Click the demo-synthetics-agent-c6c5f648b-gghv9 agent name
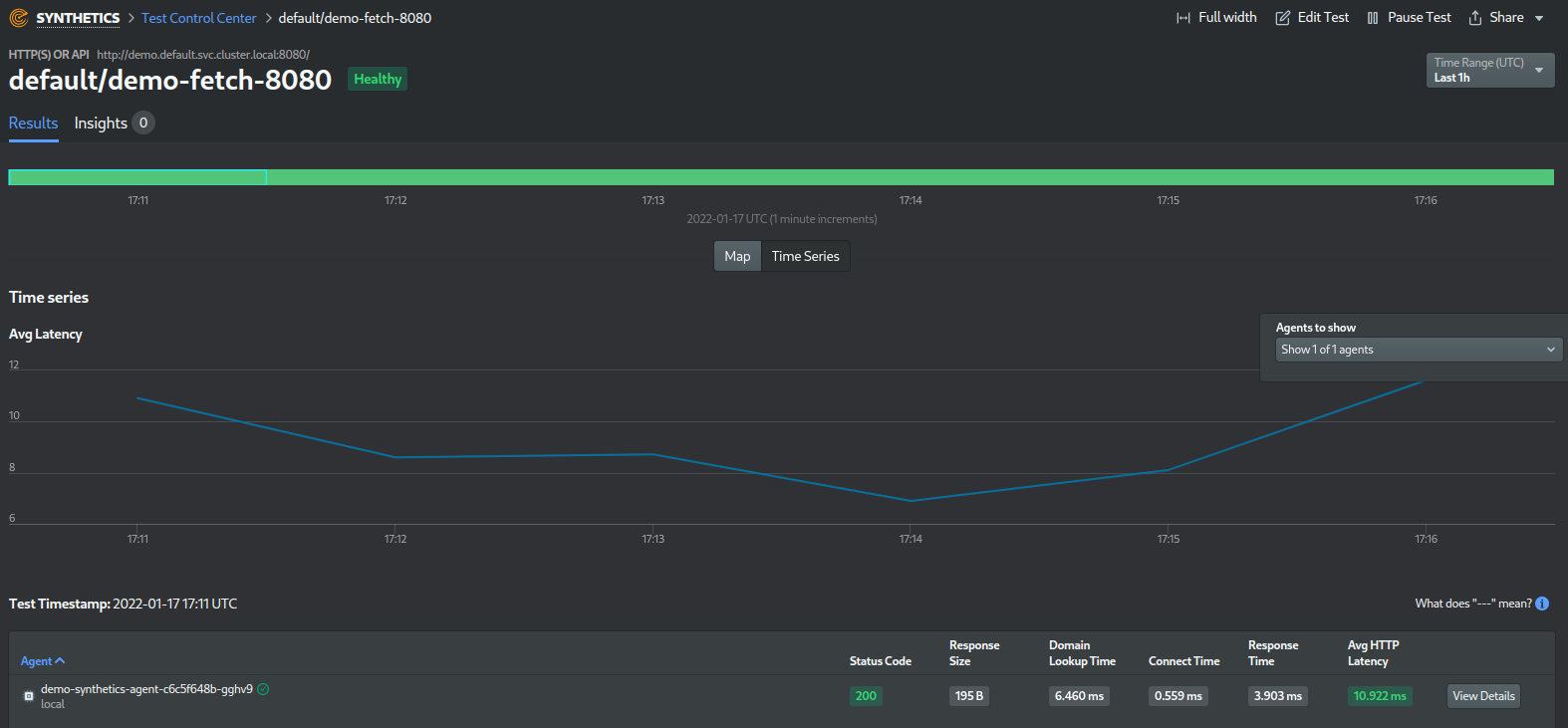This screenshot has width=1568, height=728. [x=146, y=689]
